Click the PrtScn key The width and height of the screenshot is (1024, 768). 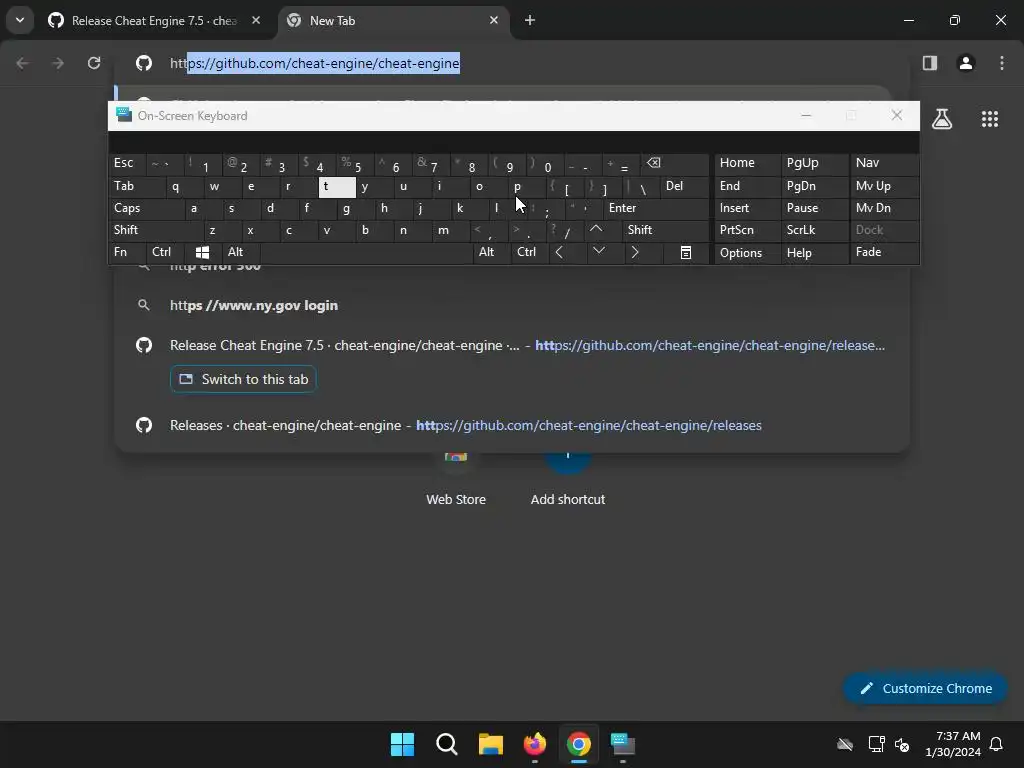pos(747,230)
